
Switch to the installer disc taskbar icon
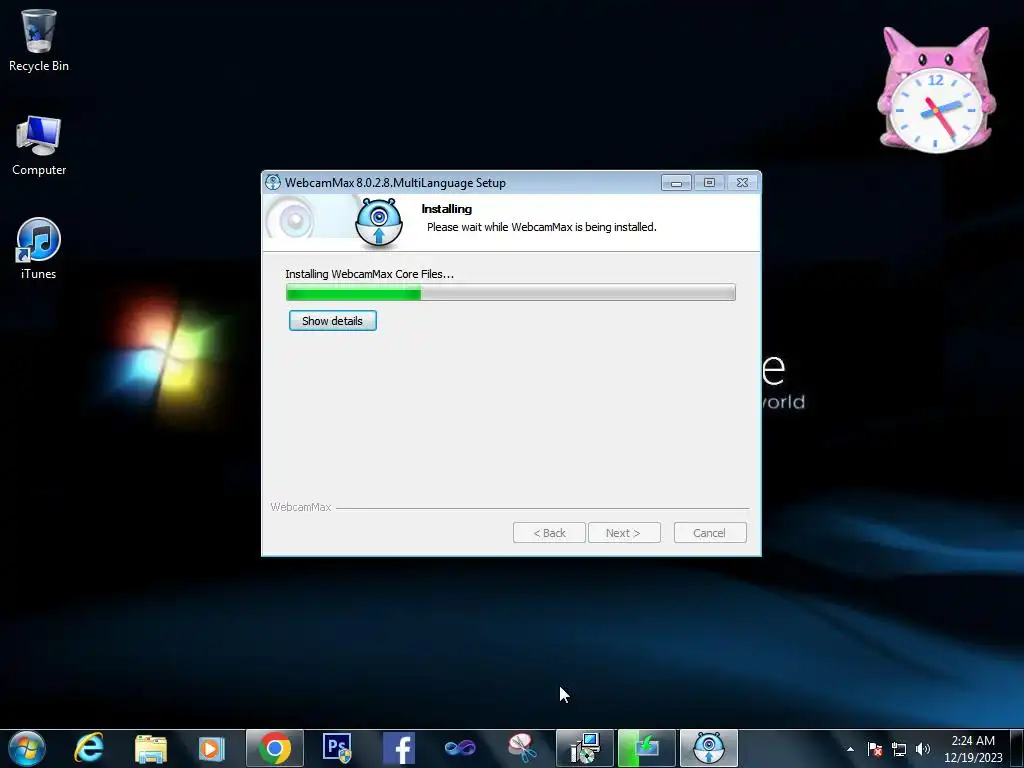(x=584, y=748)
